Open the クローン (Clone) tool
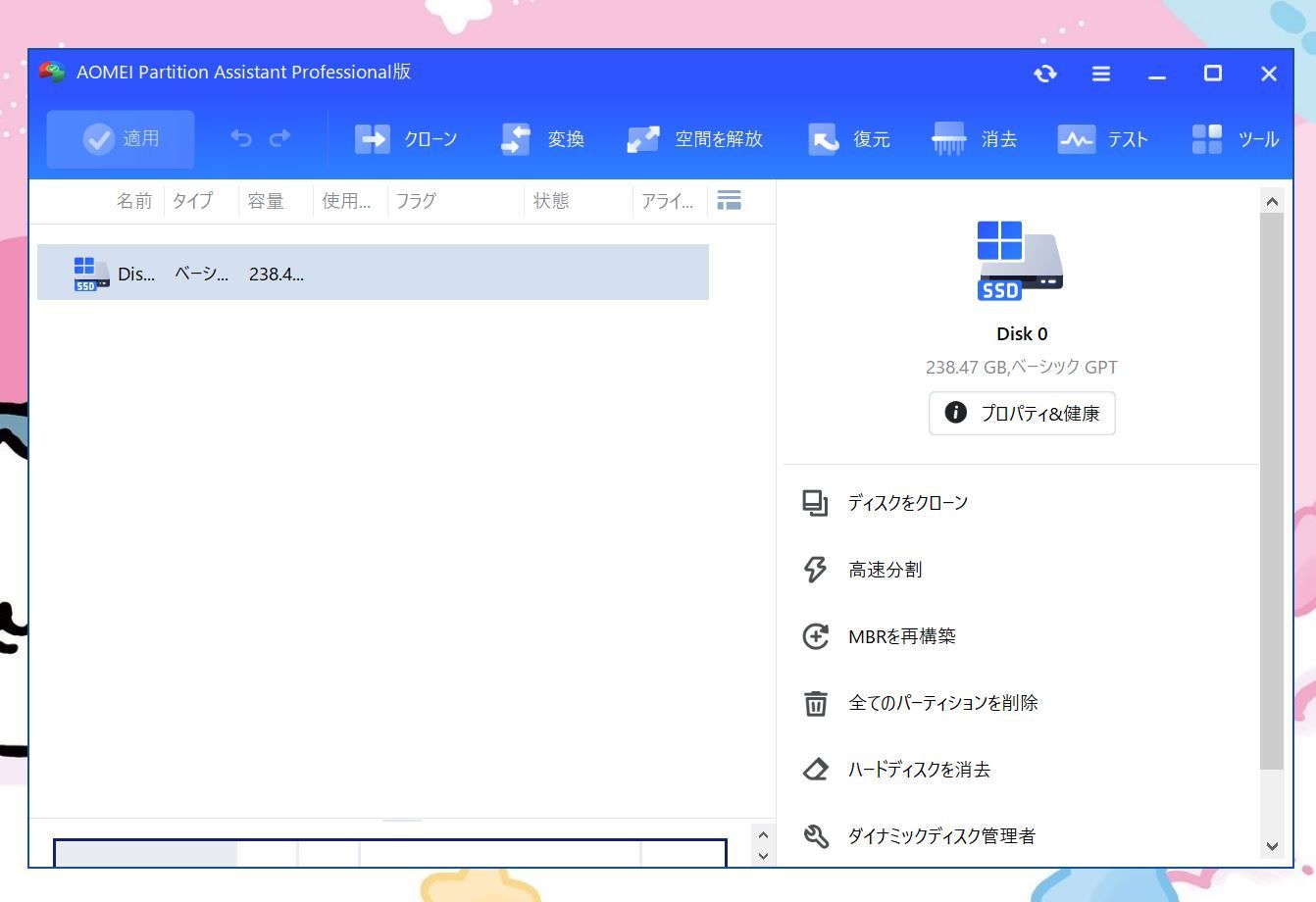 tap(406, 139)
